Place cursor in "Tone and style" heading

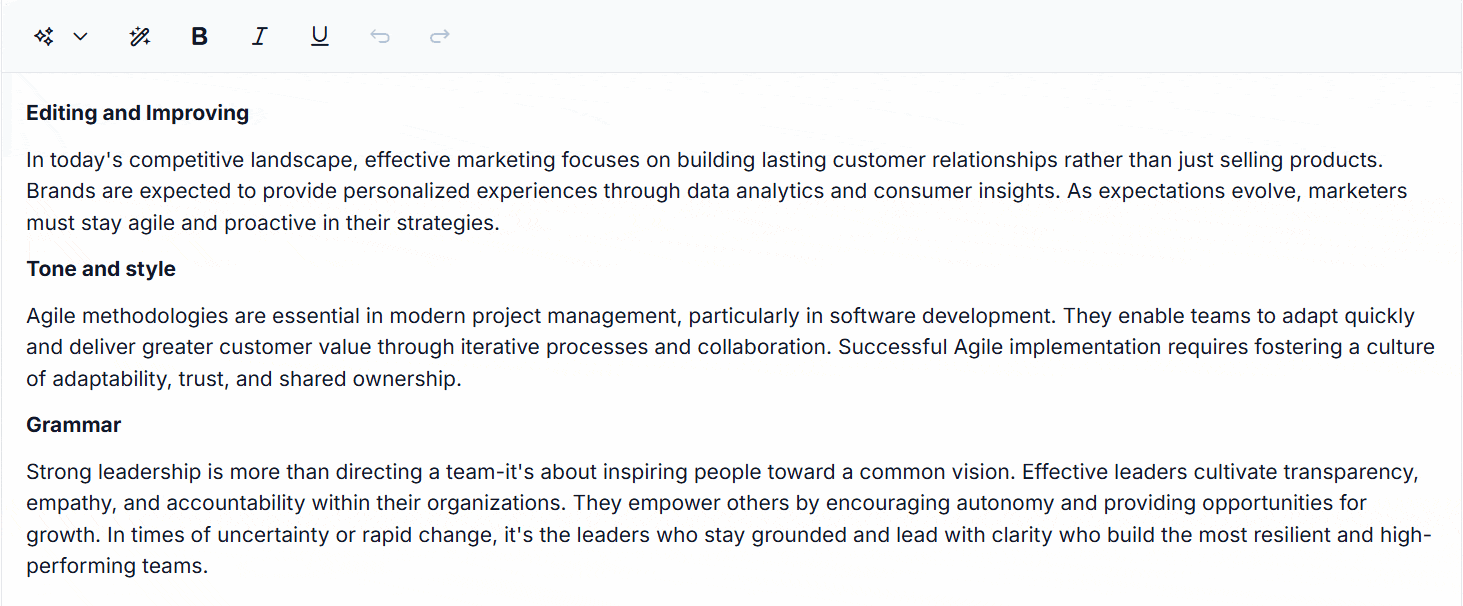(x=101, y=269)
